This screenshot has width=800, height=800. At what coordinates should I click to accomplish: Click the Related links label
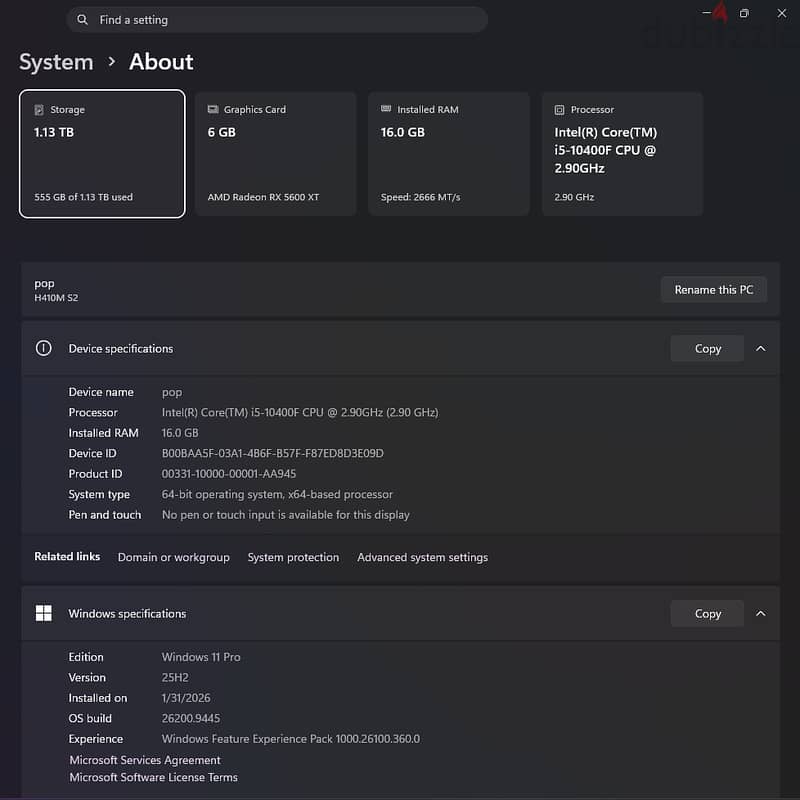point(67,557)
